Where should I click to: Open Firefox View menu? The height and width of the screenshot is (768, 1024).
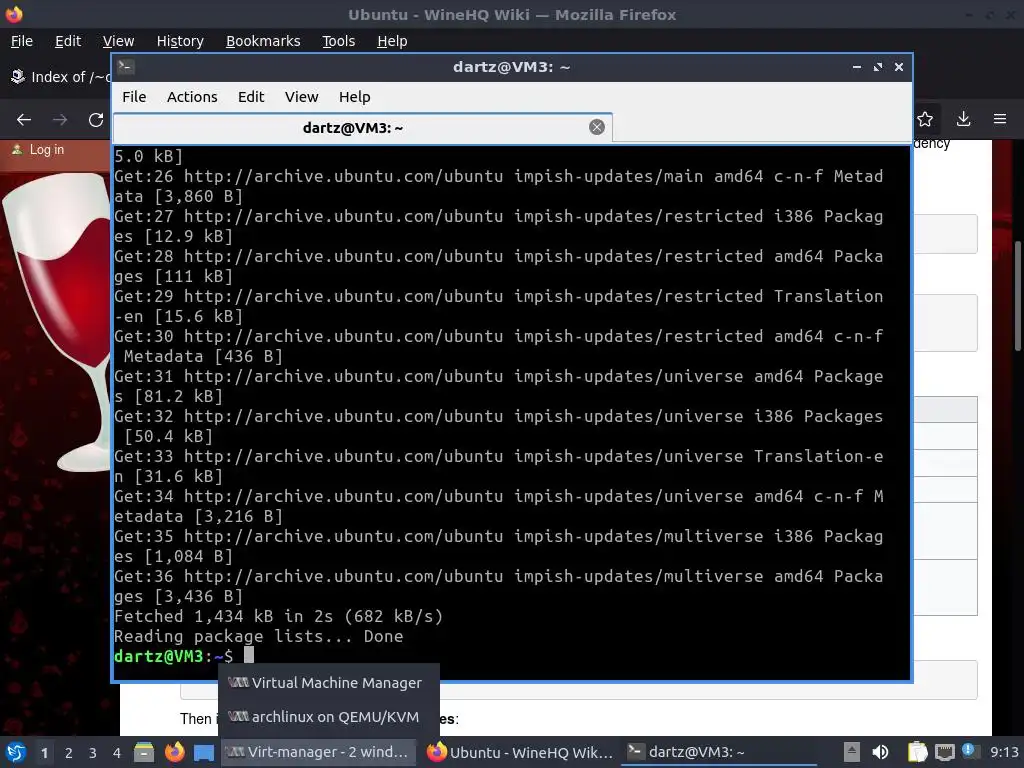118,41
